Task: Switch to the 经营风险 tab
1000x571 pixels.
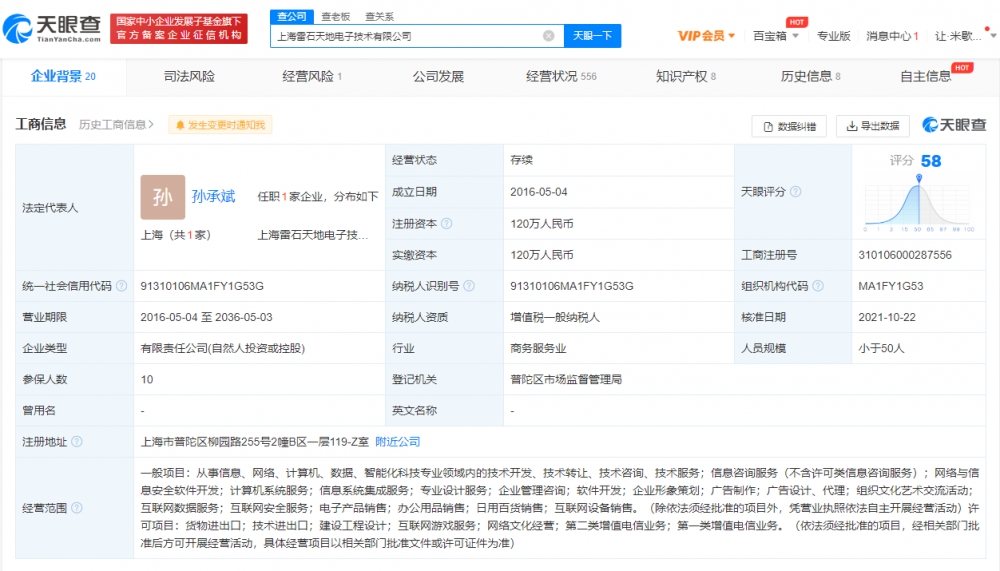Action: click(x=312, y=77)
